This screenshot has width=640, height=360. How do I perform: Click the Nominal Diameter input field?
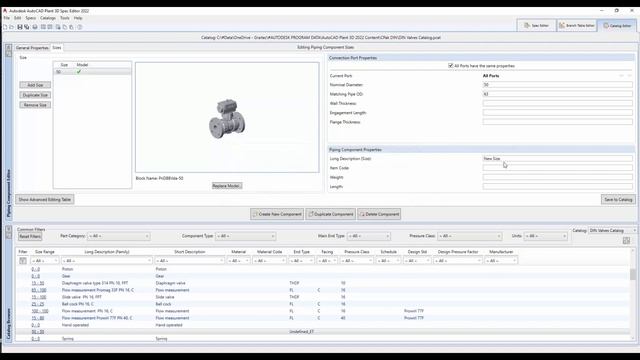(x=558, y=84)
